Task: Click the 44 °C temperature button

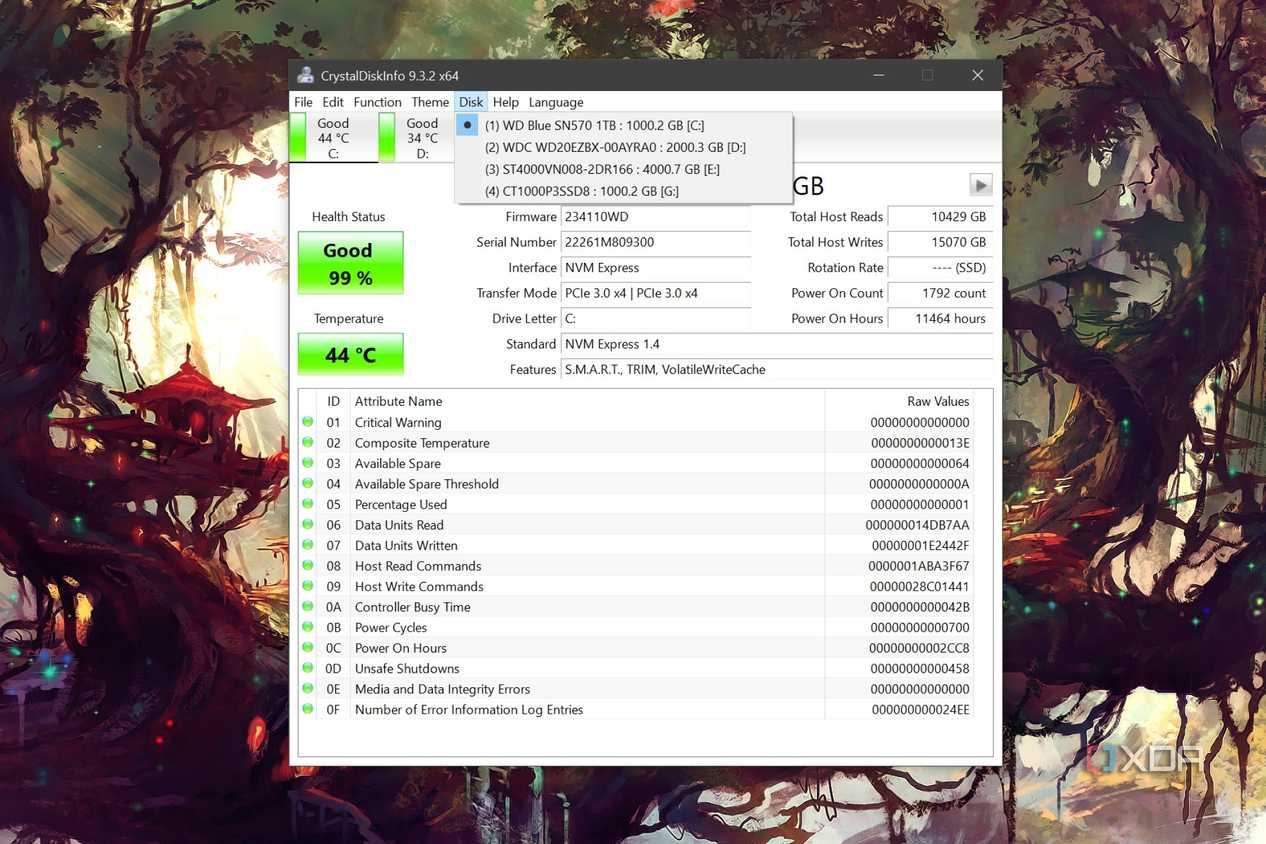Action: [x=350, y=355]
